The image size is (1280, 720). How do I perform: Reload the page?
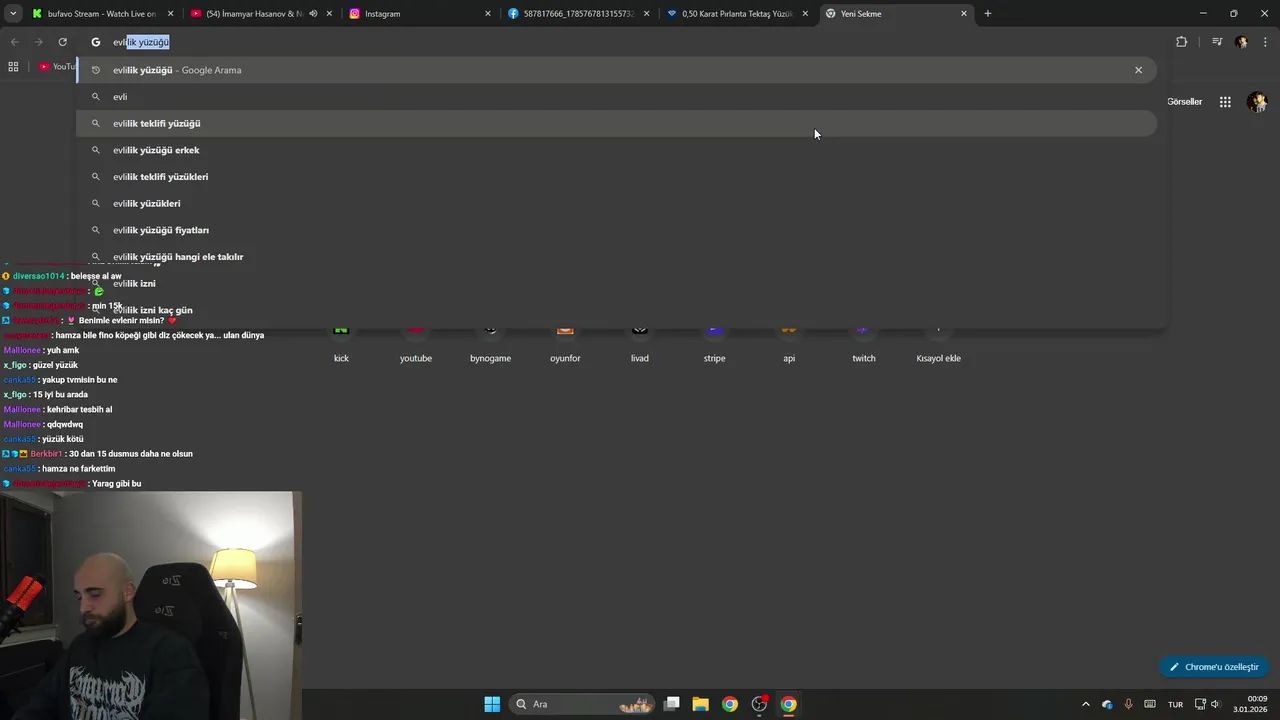(62, 42)
